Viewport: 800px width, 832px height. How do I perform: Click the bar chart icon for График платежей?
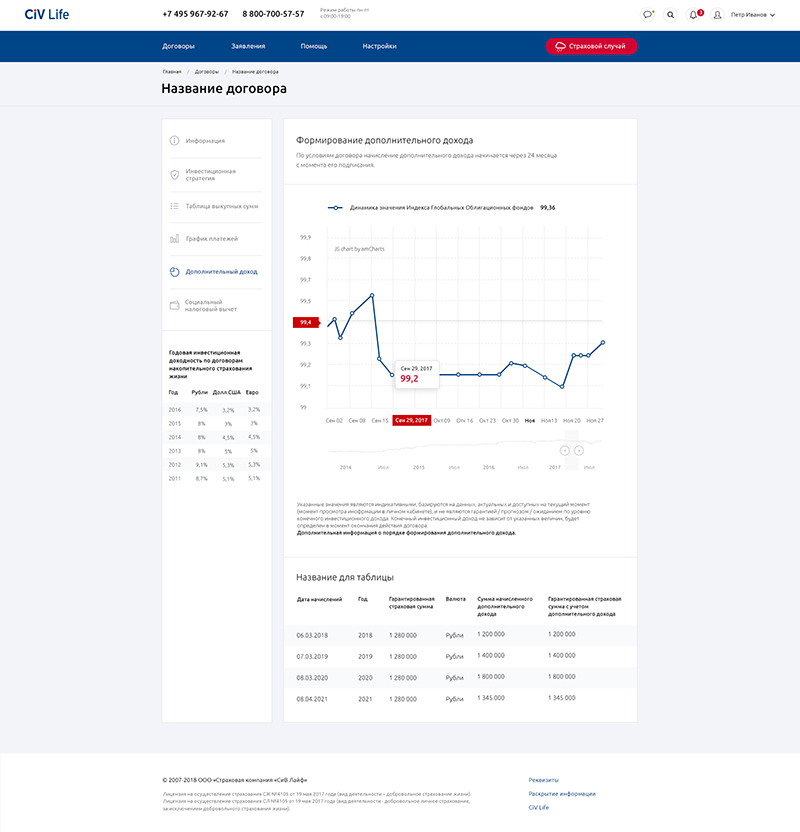[174, 239]
